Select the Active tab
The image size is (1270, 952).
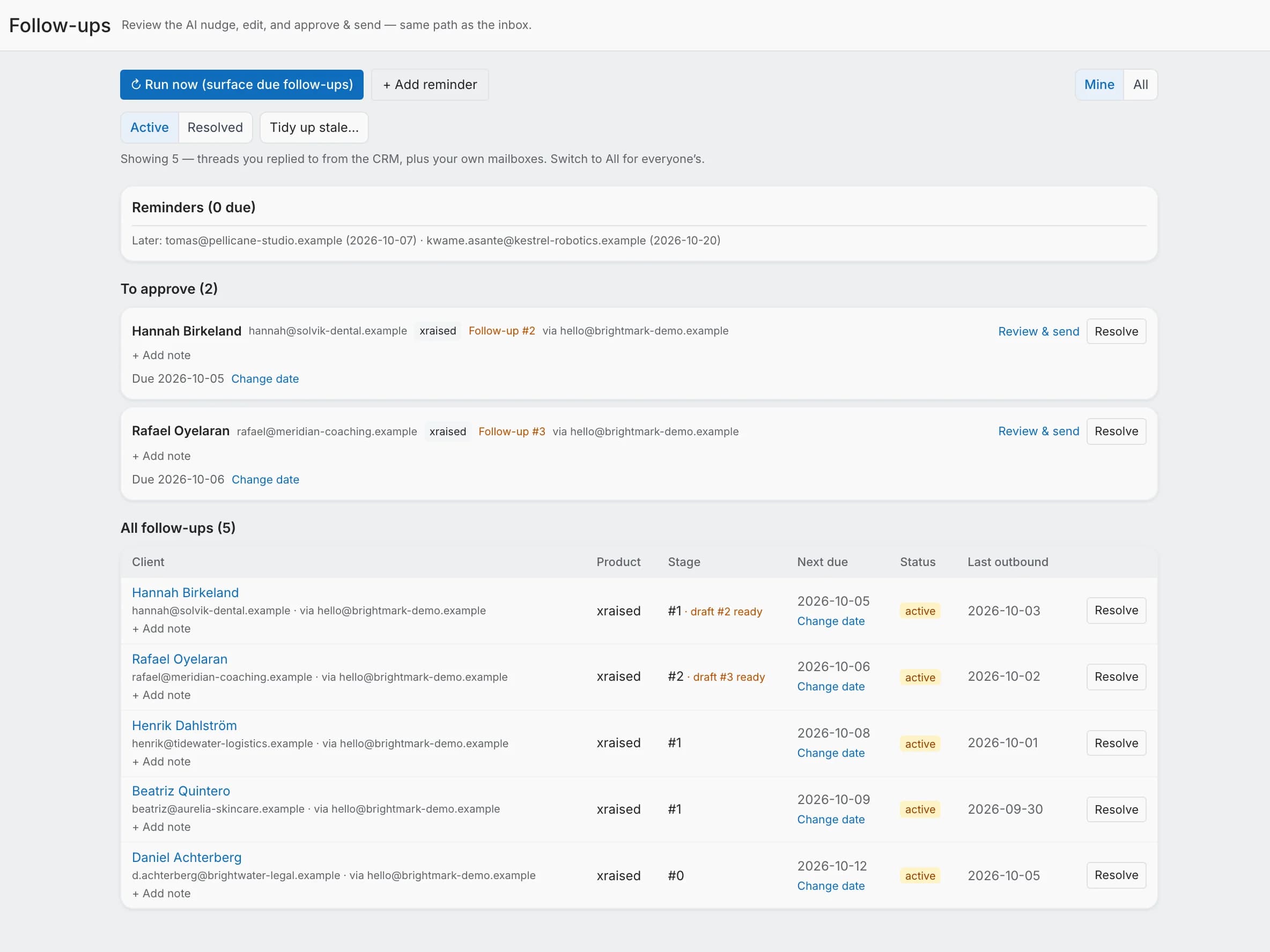[149, 128]
